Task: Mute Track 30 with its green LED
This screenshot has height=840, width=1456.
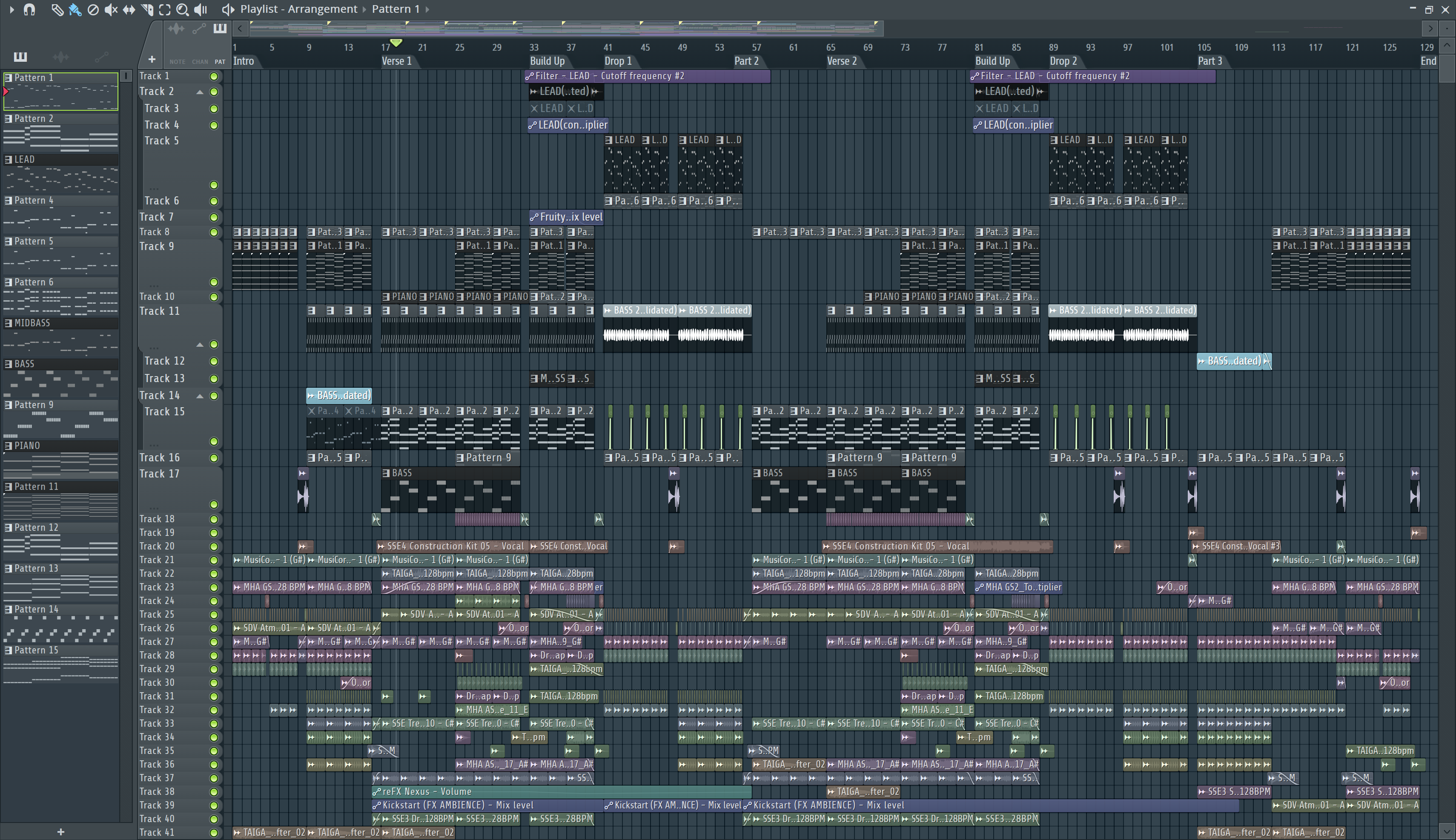Action: (x=214, y=683)
